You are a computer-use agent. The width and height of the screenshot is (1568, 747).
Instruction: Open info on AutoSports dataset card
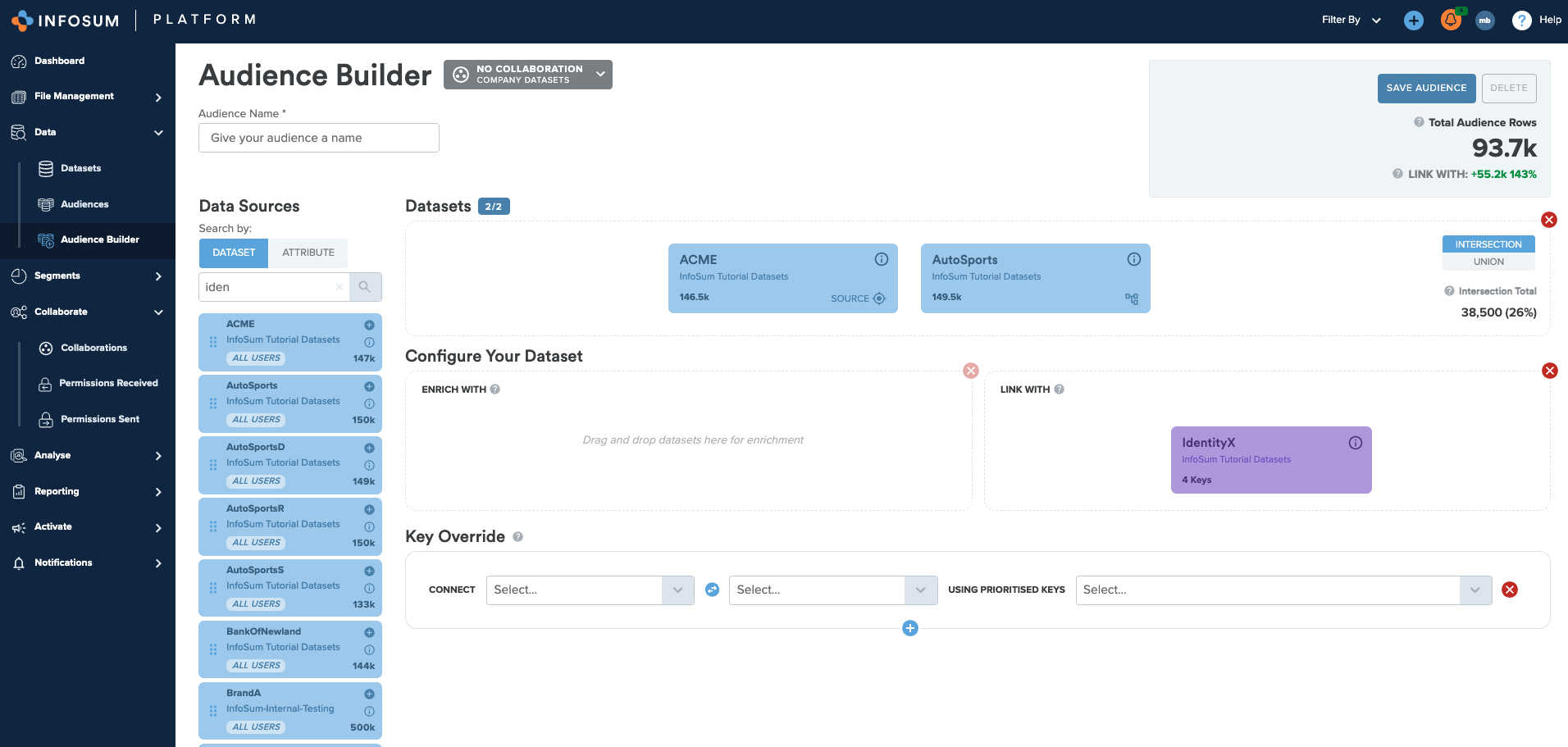click(1134, 259)
